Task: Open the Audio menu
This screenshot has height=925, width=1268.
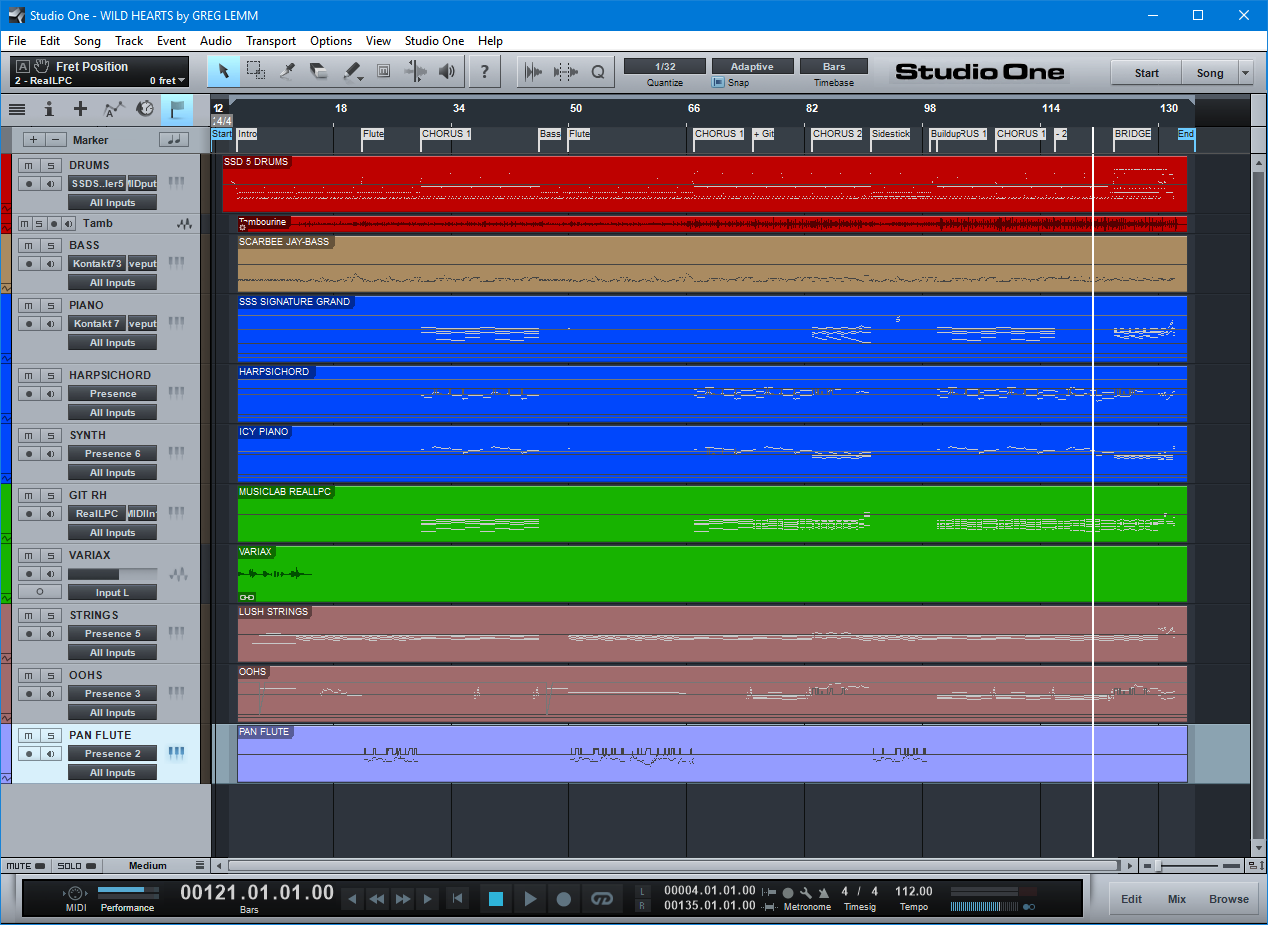Action: click(x=216, y=41)
